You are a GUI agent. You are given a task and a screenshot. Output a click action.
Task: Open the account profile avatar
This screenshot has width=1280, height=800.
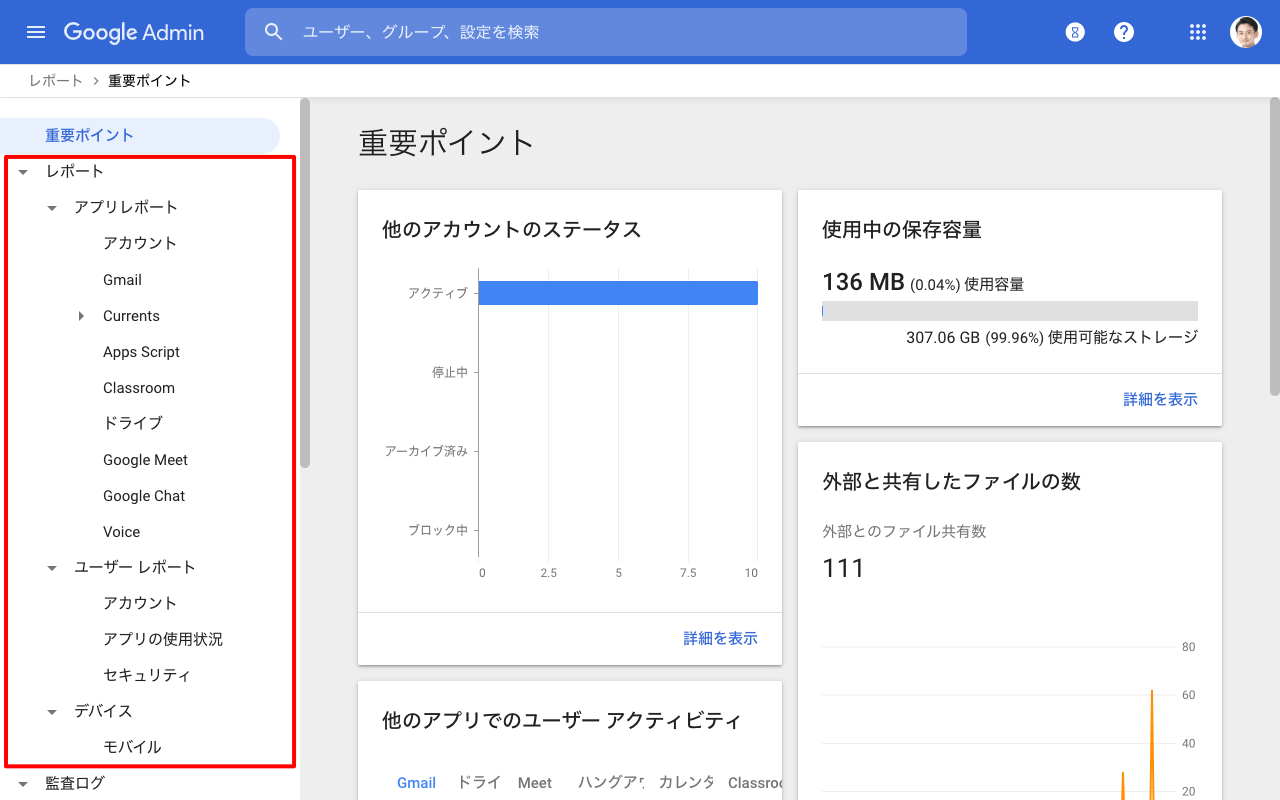pos(1246,32)
